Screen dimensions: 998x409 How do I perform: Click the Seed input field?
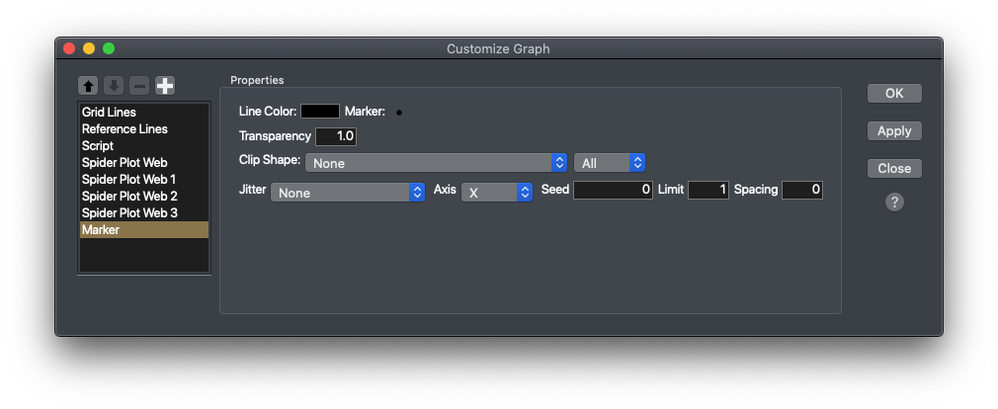click(x=612, y=190)
